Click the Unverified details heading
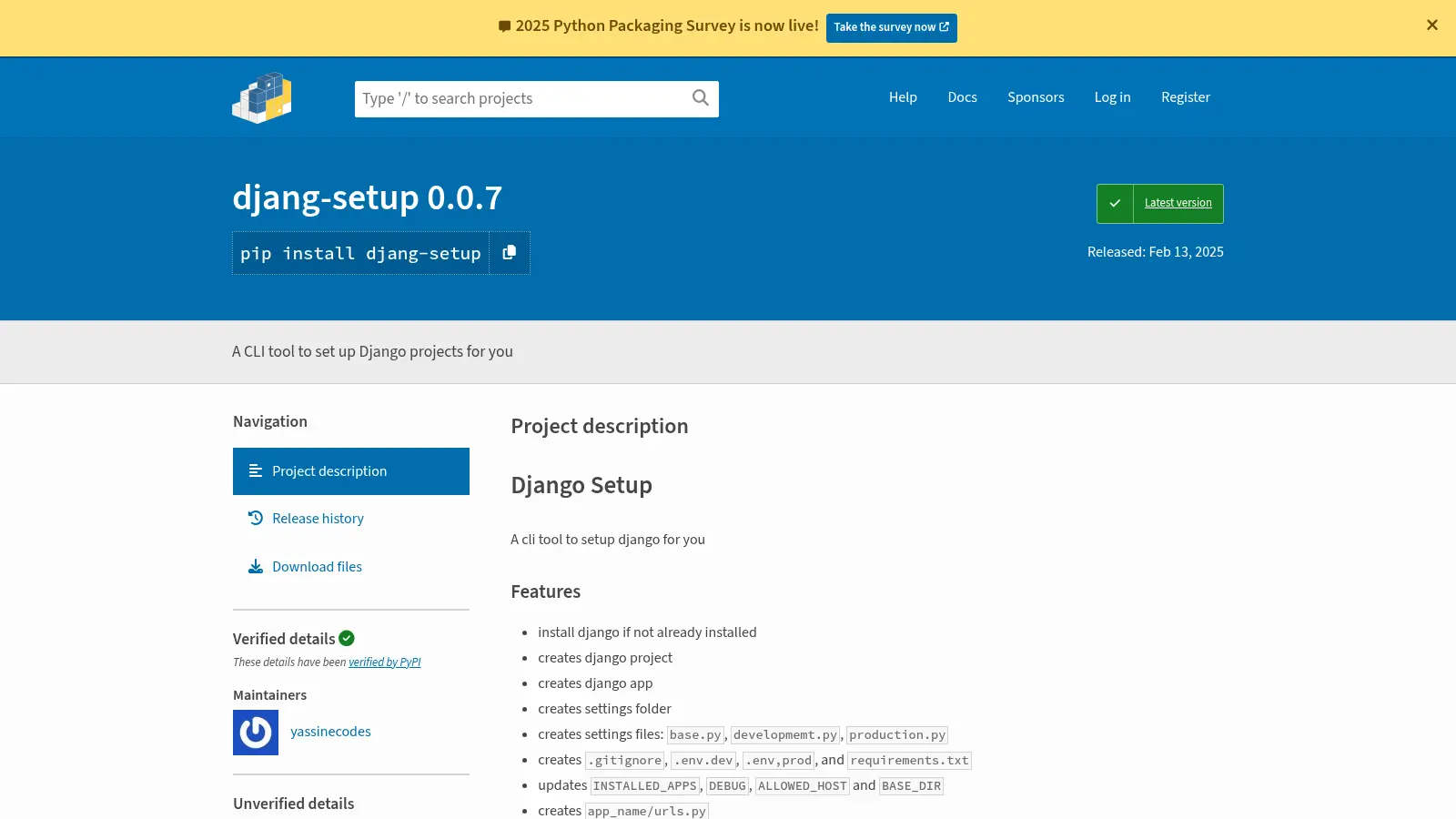This screenshot has width=1456, height=819. pyautogui.click(x=293, y=804)
